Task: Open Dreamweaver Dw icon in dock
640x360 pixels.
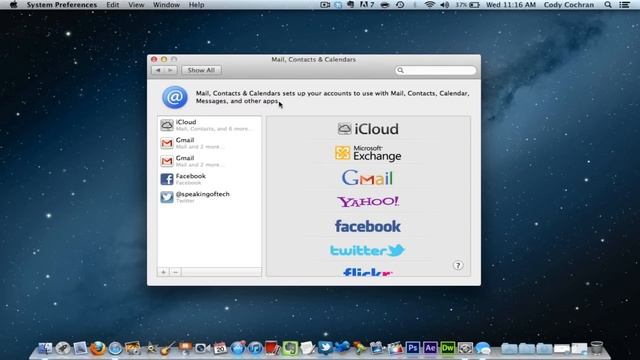Action: 448,348
